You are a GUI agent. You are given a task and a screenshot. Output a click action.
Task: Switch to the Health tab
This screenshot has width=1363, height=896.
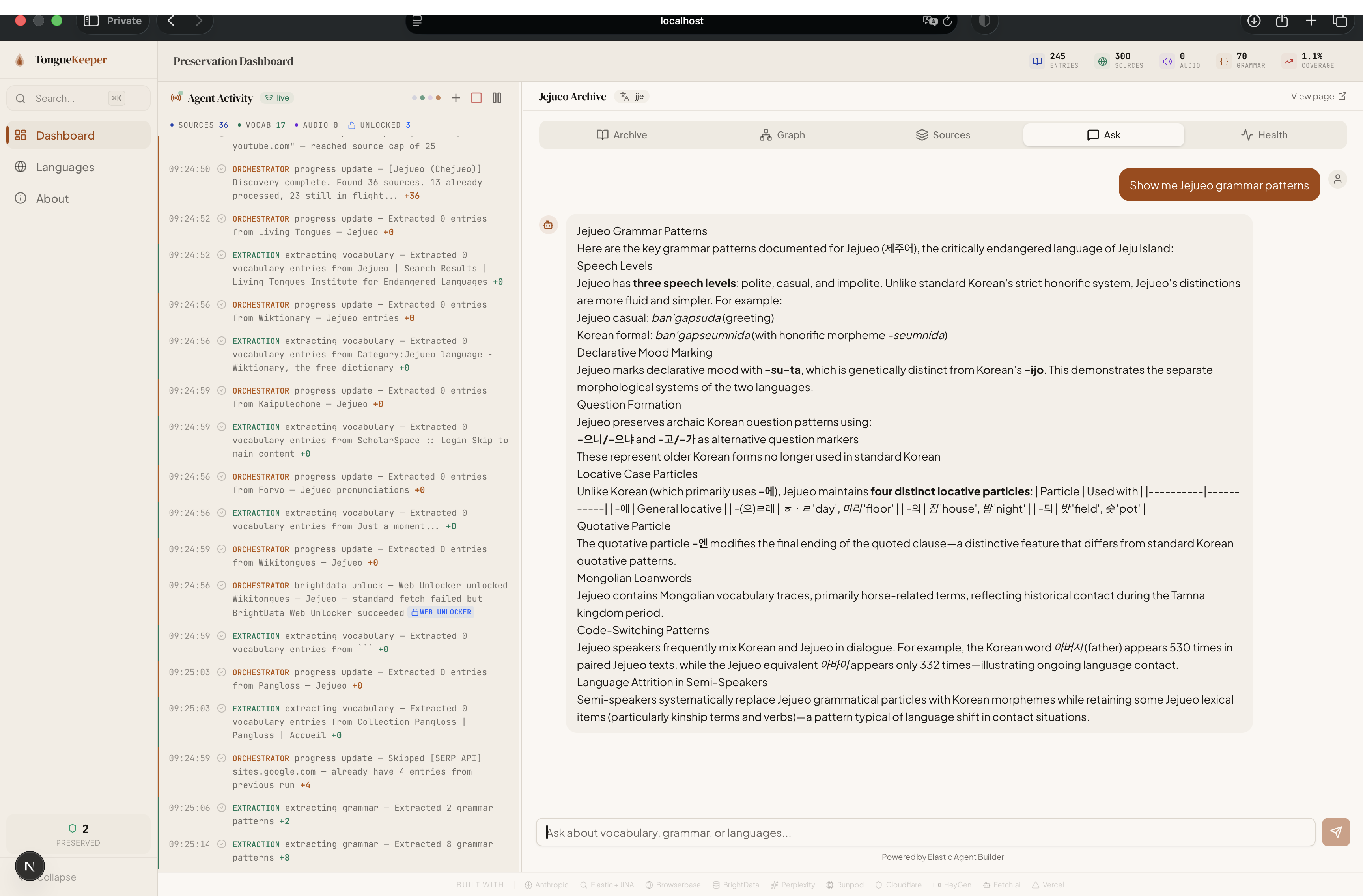coord(1264,135)
